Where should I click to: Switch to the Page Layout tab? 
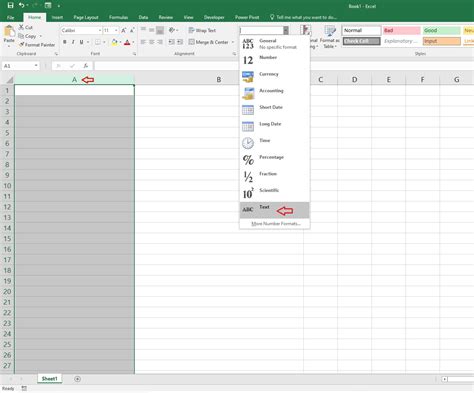point(86,17)
